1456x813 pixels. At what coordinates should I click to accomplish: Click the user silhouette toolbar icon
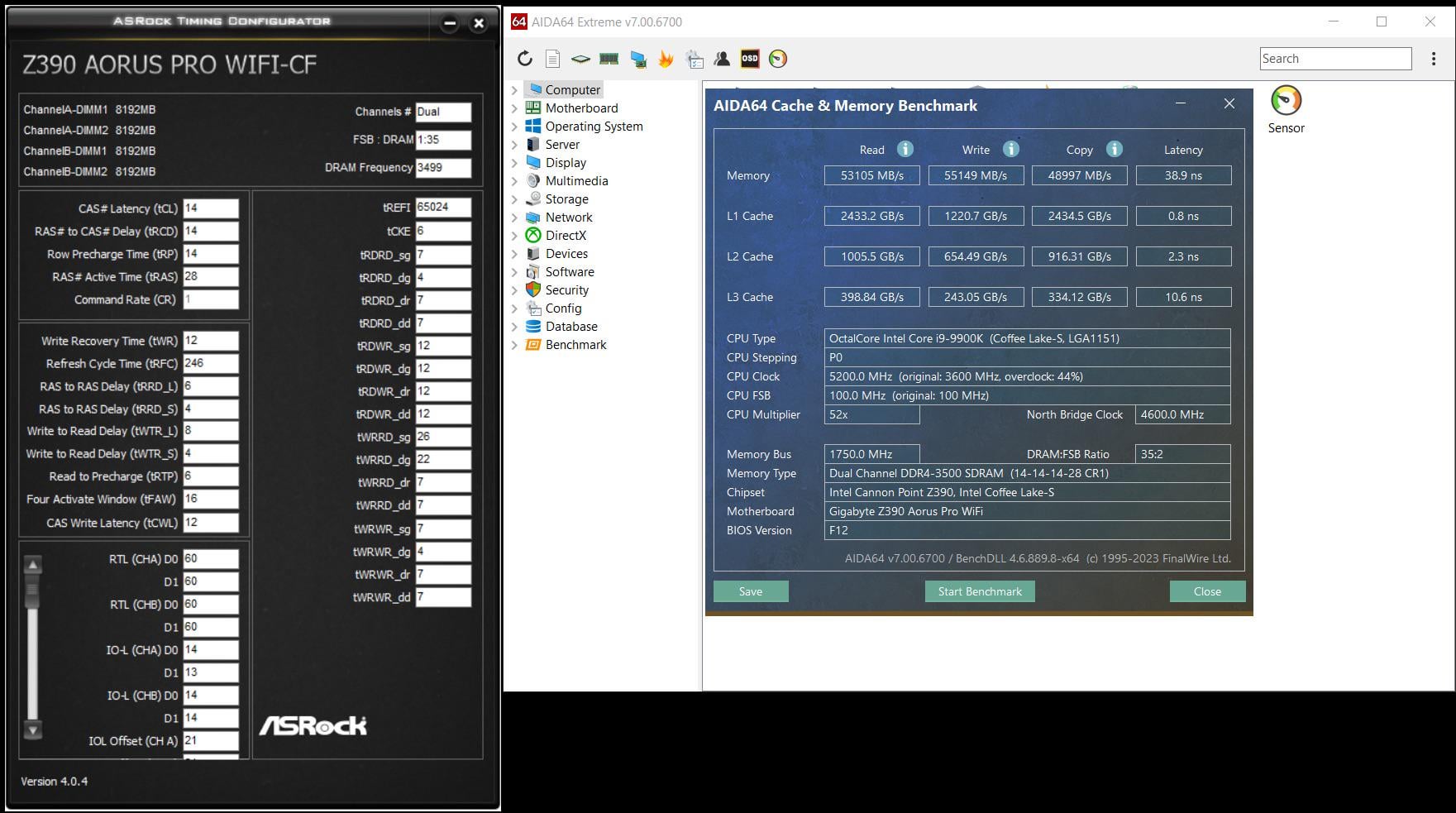tap(722, 59)
